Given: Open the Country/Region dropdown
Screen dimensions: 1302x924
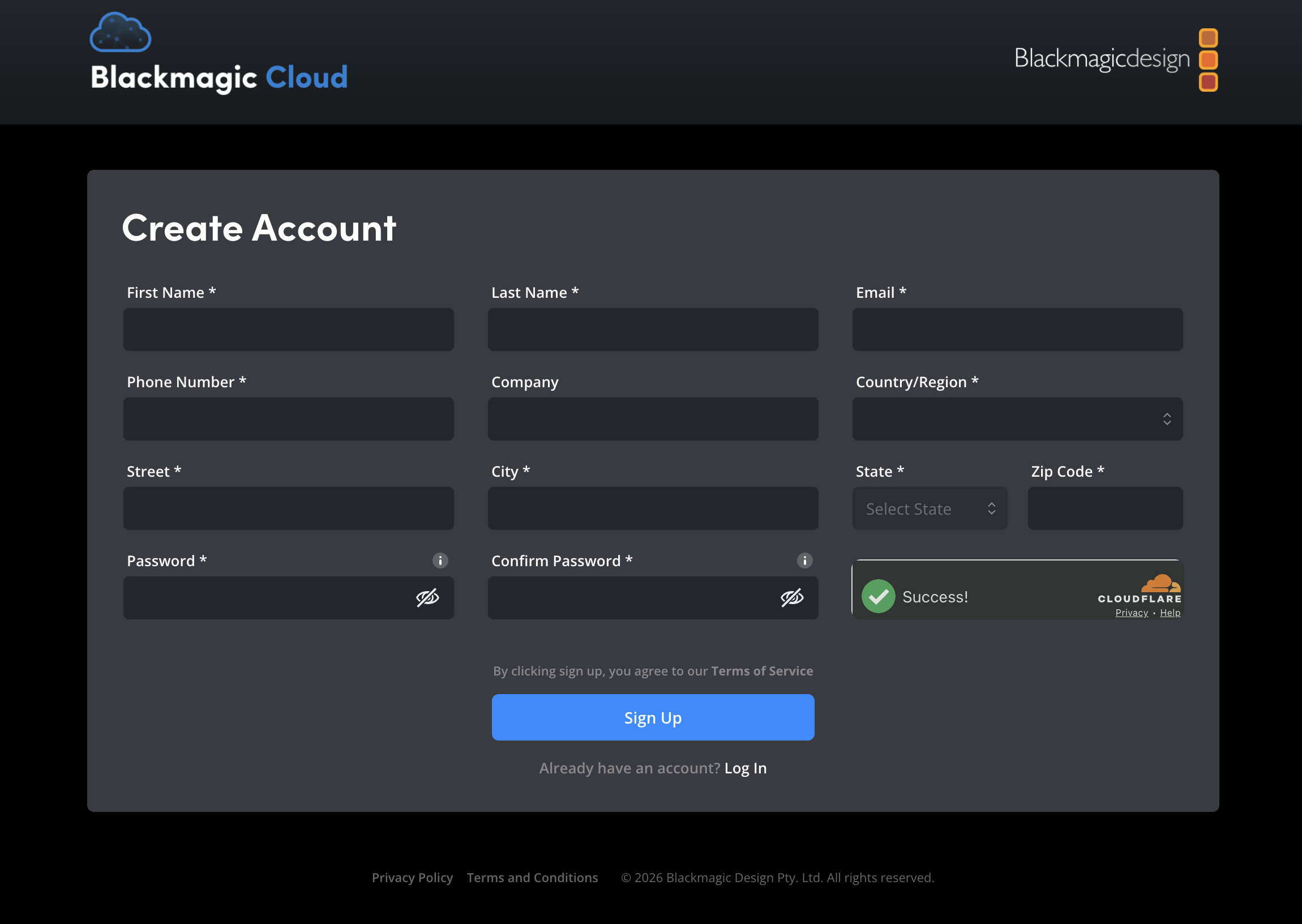Looking at the screenshot, I should point(1017,419).
